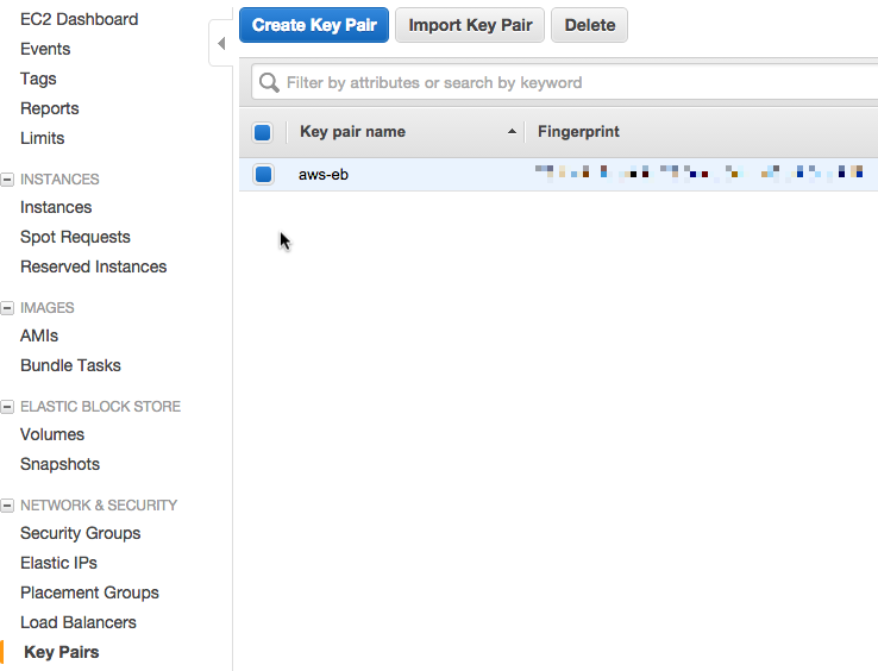
Task: Click the filter by attributes search field
Action: point(570,83)
